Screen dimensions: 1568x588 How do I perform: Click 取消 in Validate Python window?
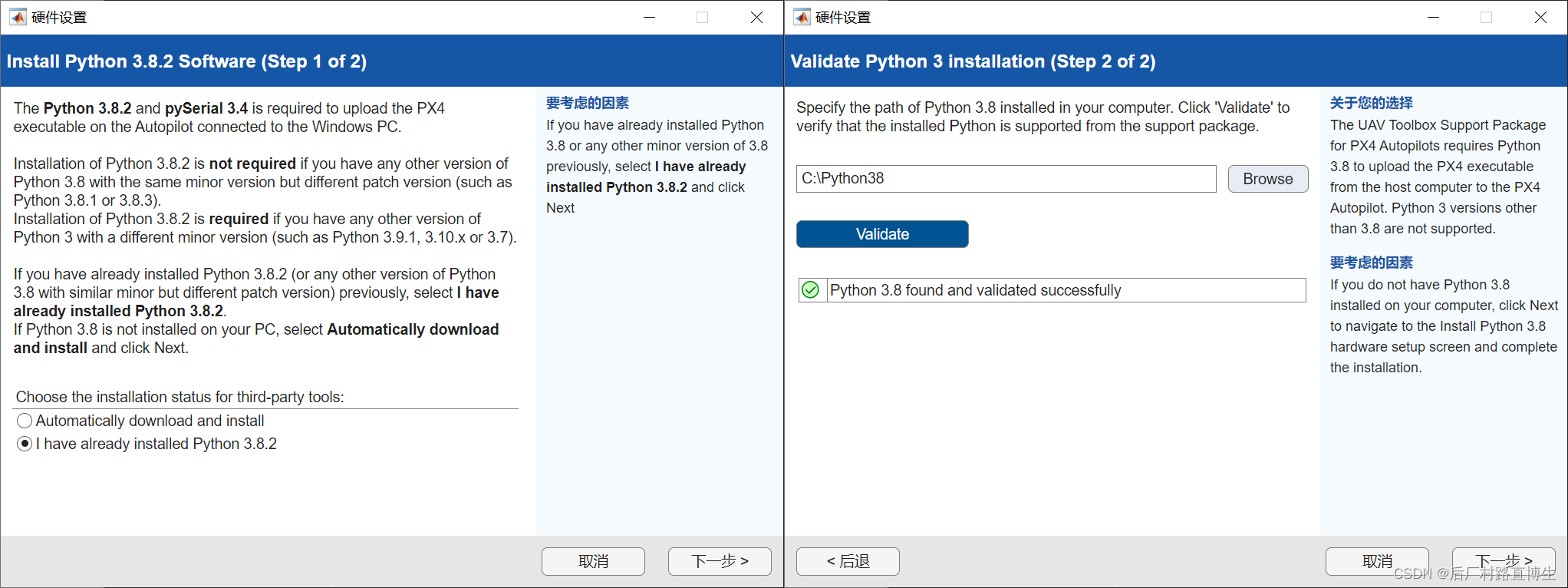click(x=1377, y=561)
